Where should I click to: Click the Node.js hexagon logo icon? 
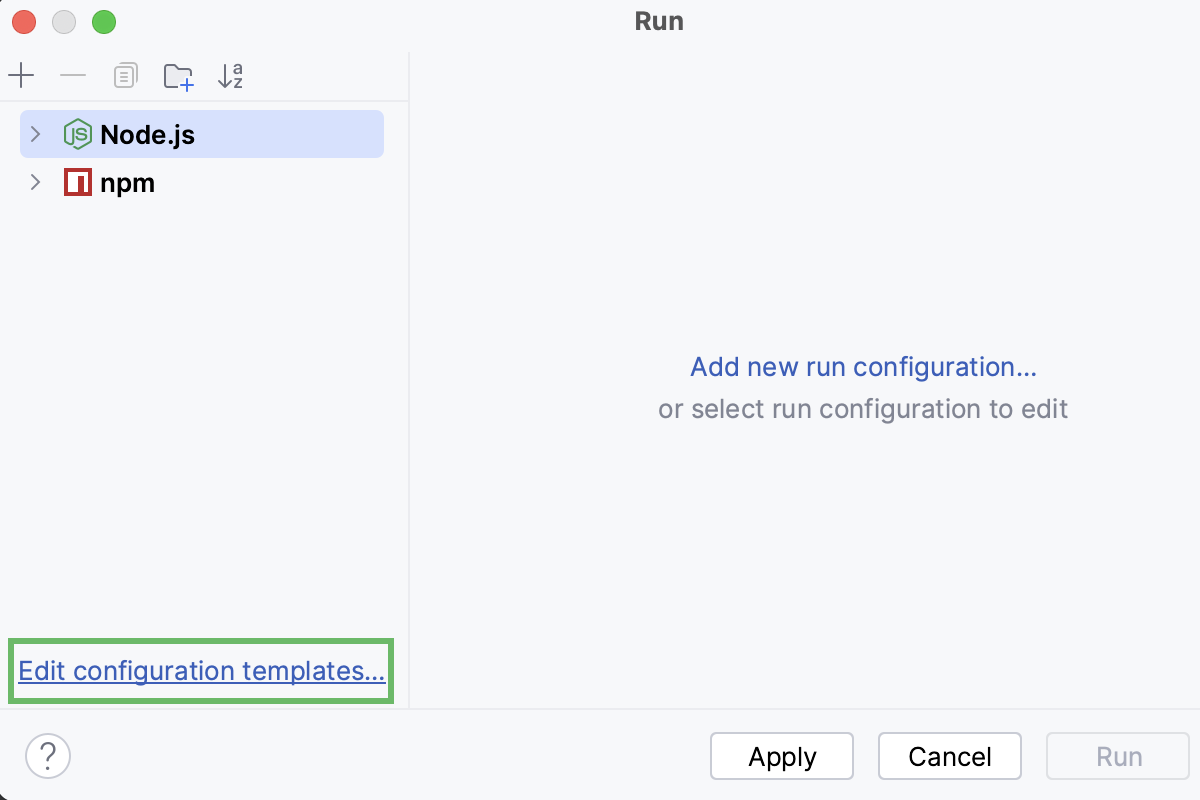point(77,133)
